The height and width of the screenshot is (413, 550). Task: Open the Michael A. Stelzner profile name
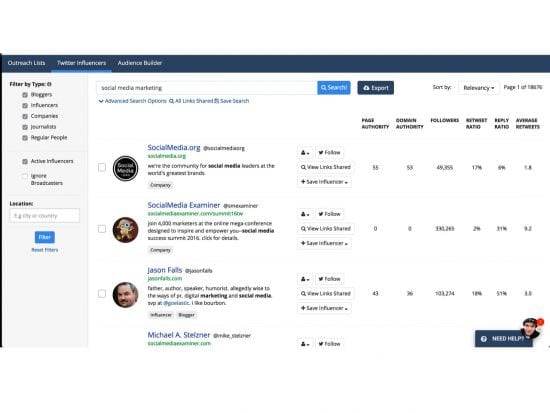179,335
